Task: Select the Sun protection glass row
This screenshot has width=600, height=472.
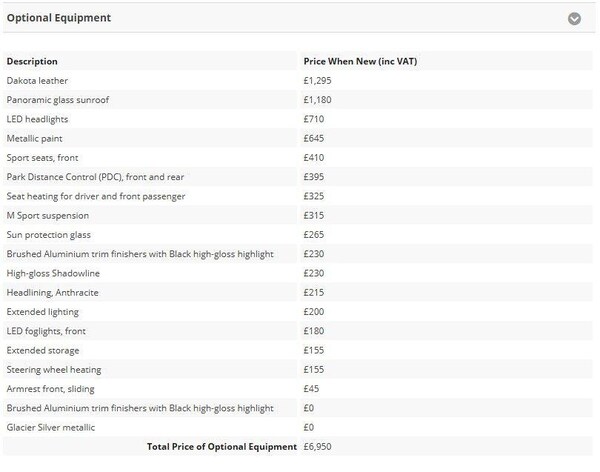Action: pos(49,234)
